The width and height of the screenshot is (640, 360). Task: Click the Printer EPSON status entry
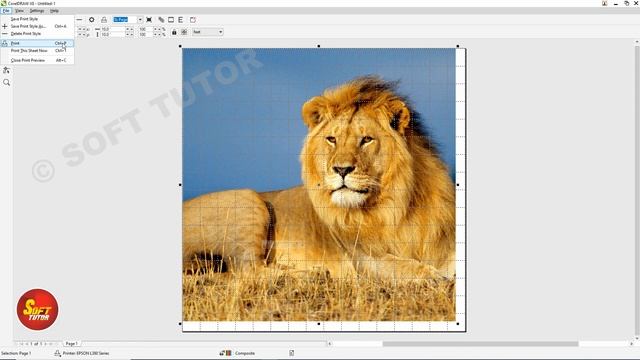click(x=86, y=353)
